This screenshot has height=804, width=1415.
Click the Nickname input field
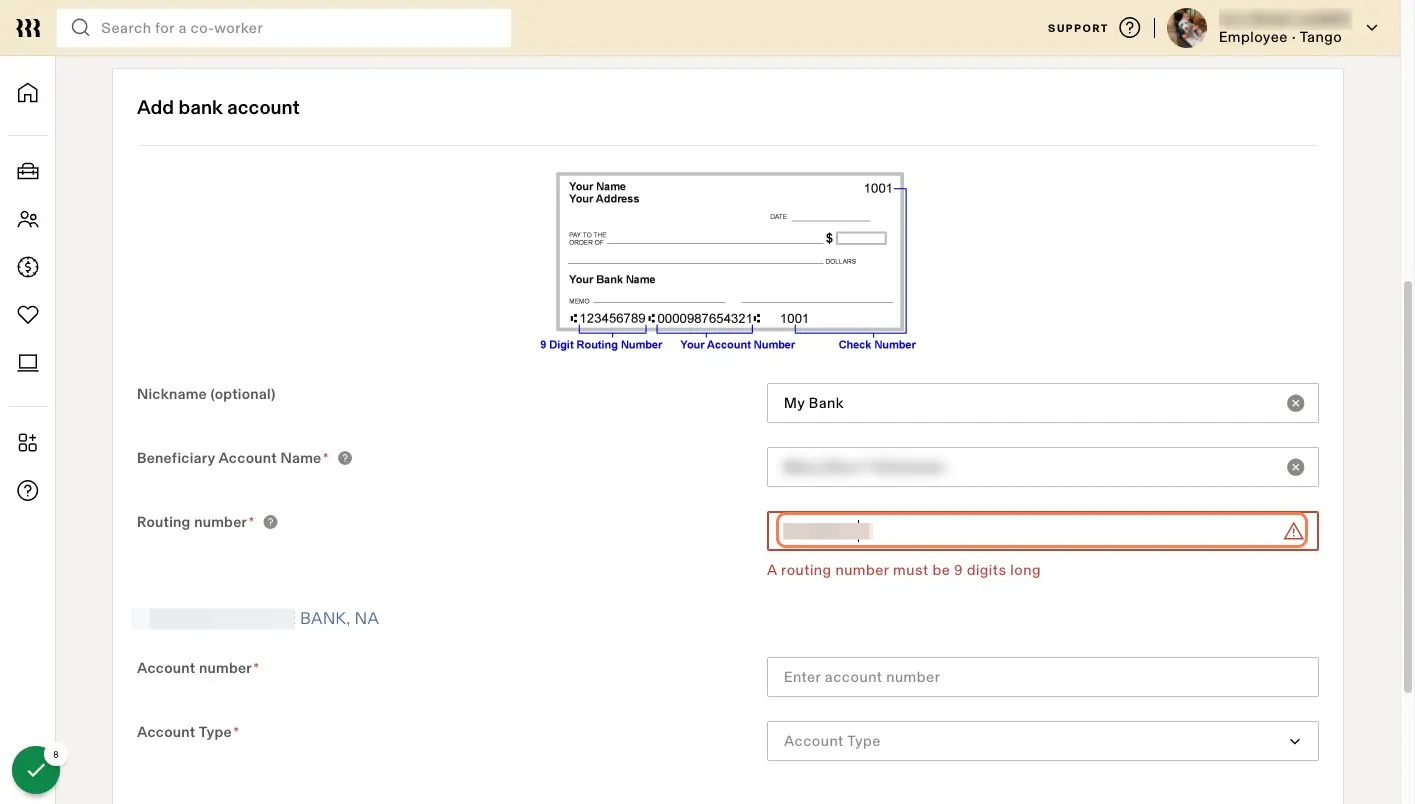point(1042,403)
